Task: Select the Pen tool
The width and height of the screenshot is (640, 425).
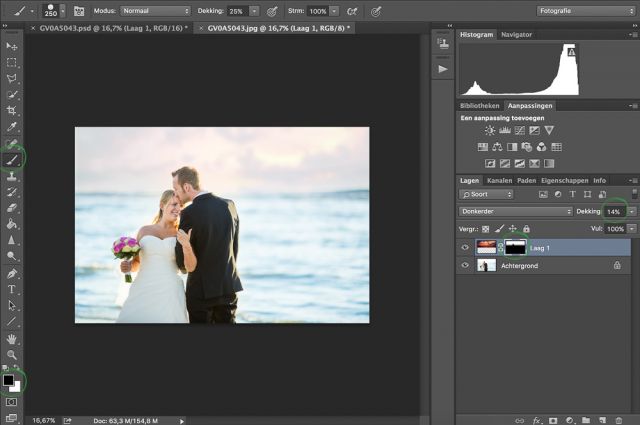Action: [11, 273]
